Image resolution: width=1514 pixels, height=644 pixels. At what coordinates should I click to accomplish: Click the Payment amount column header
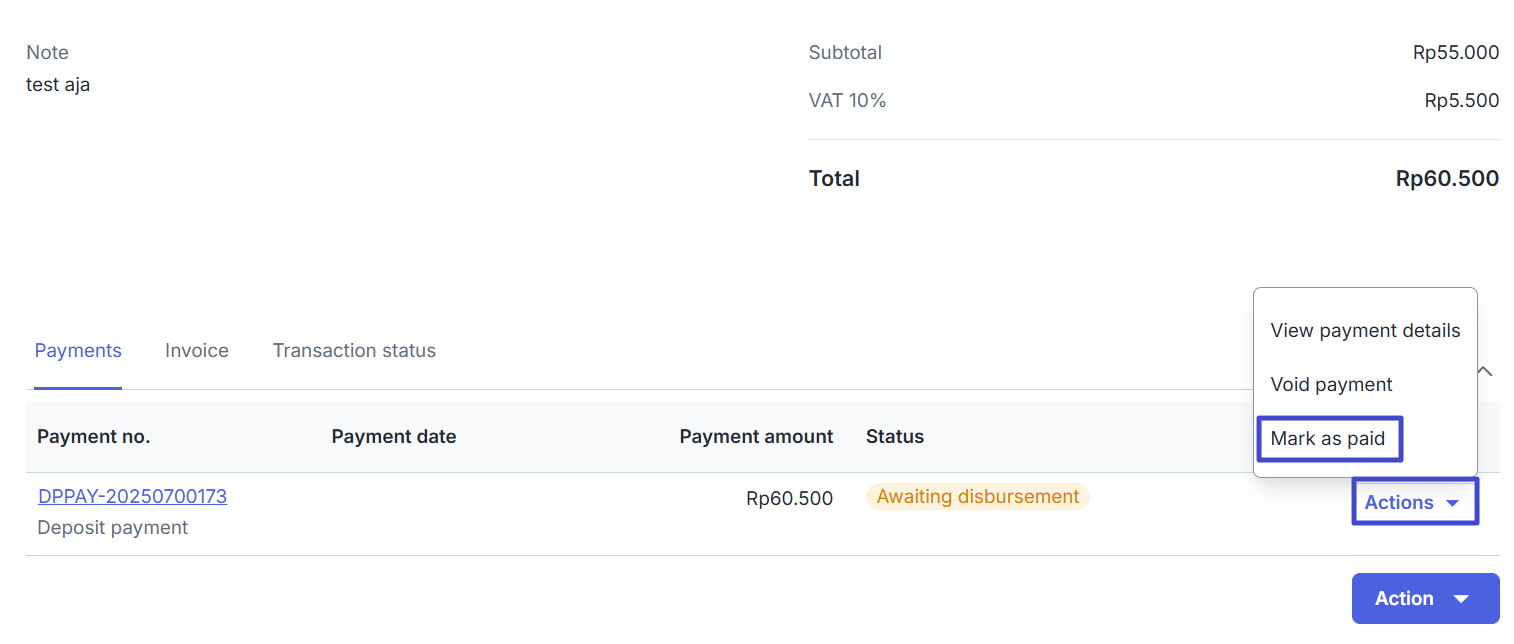(x=756, y=437)
